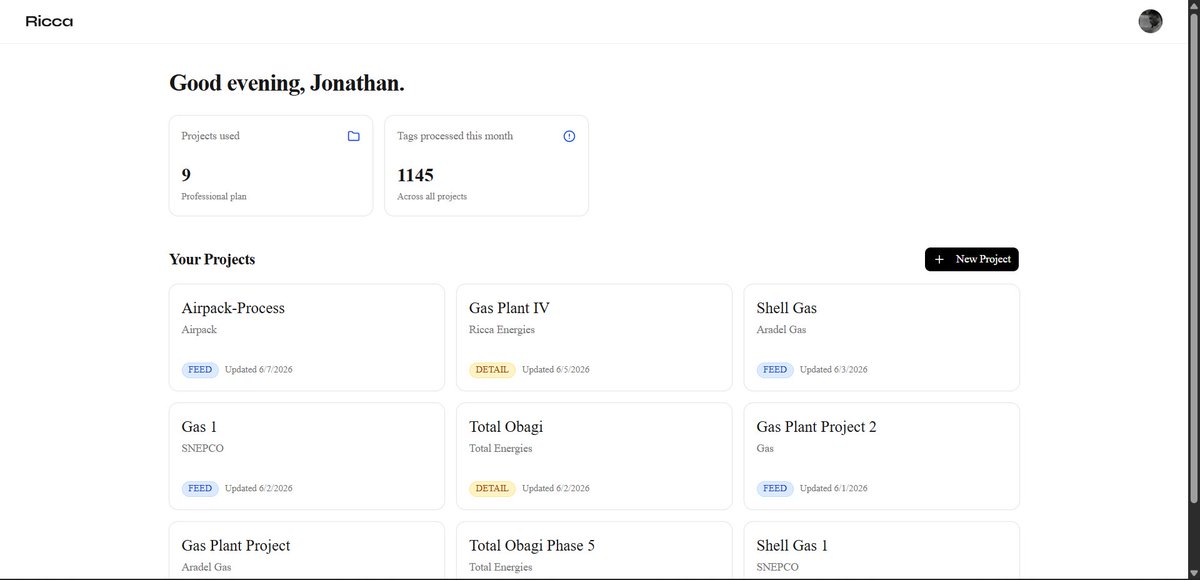The image size is (1200, 580).
Task: Click the 'Your Projects' heading
Action: tap(212, 259)
